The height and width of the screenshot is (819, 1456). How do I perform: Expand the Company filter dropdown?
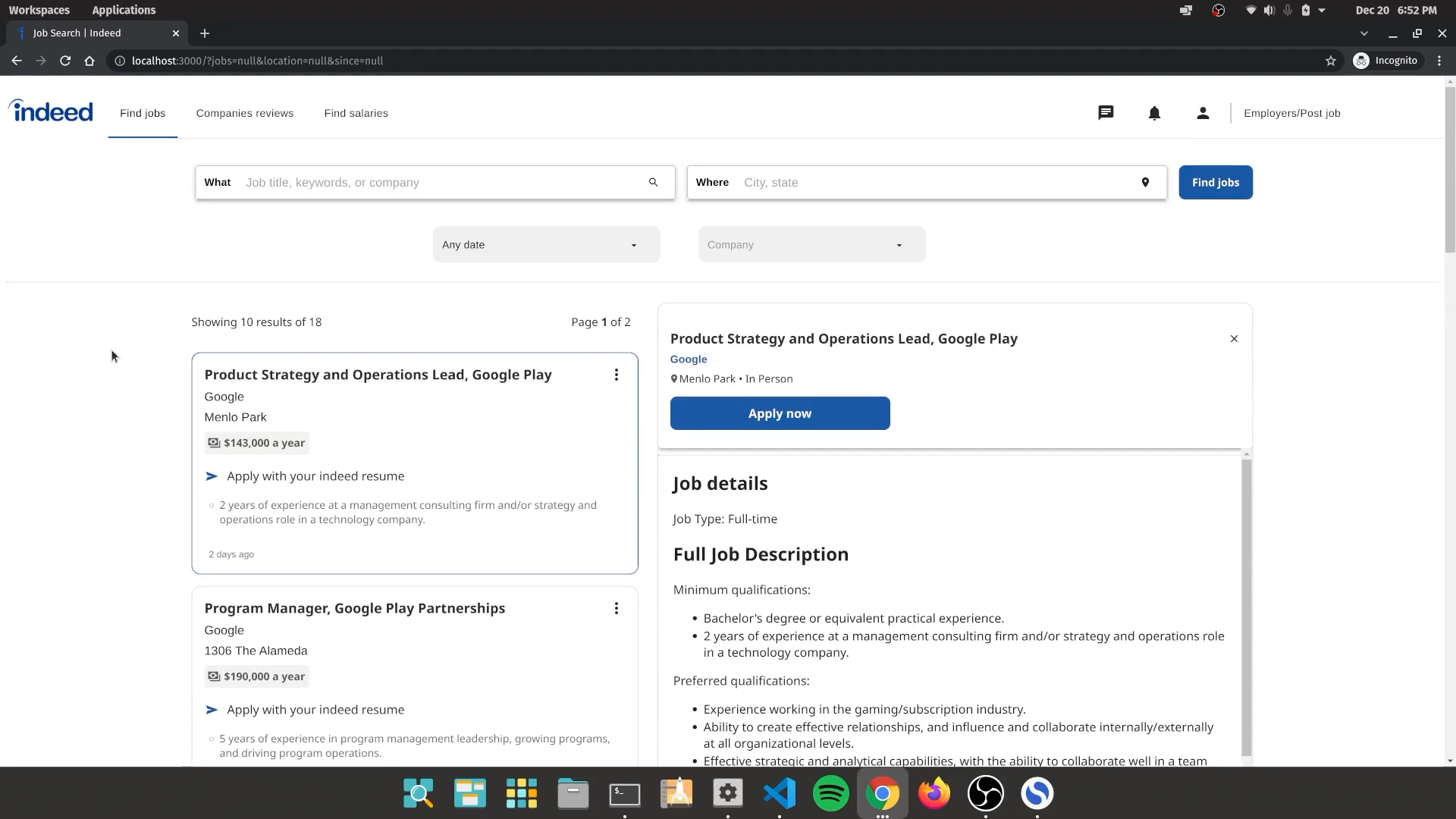[811, 245]
